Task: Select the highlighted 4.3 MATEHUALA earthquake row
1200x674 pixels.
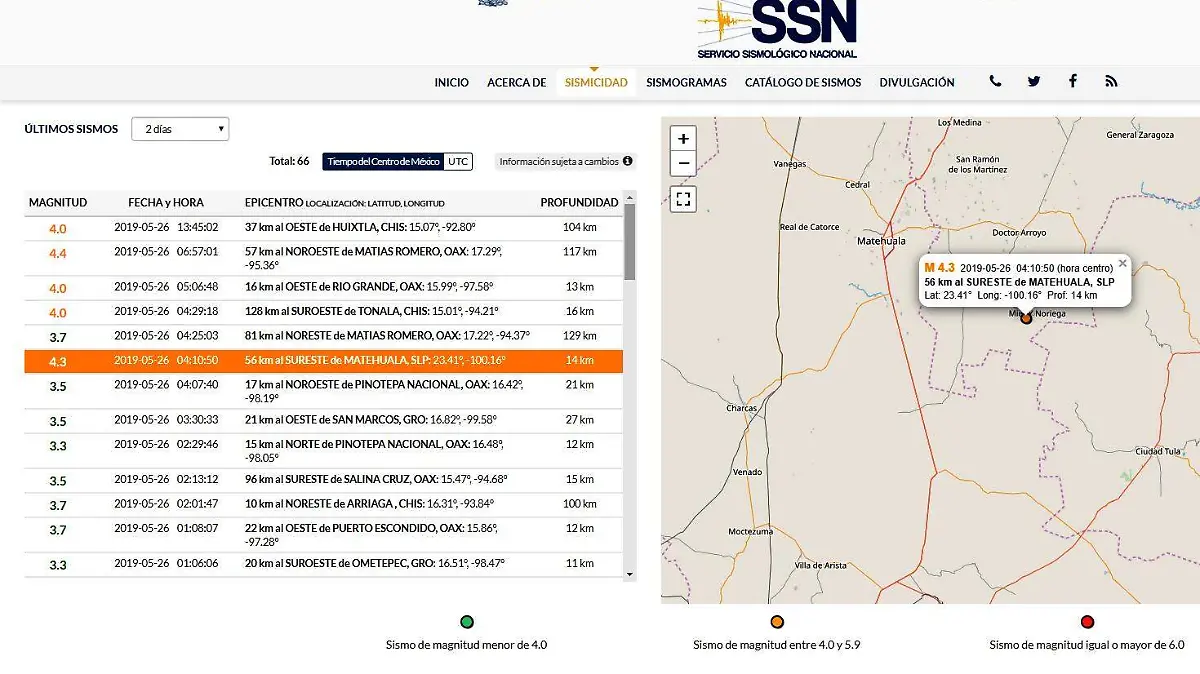Action: (x=320, y=361)
